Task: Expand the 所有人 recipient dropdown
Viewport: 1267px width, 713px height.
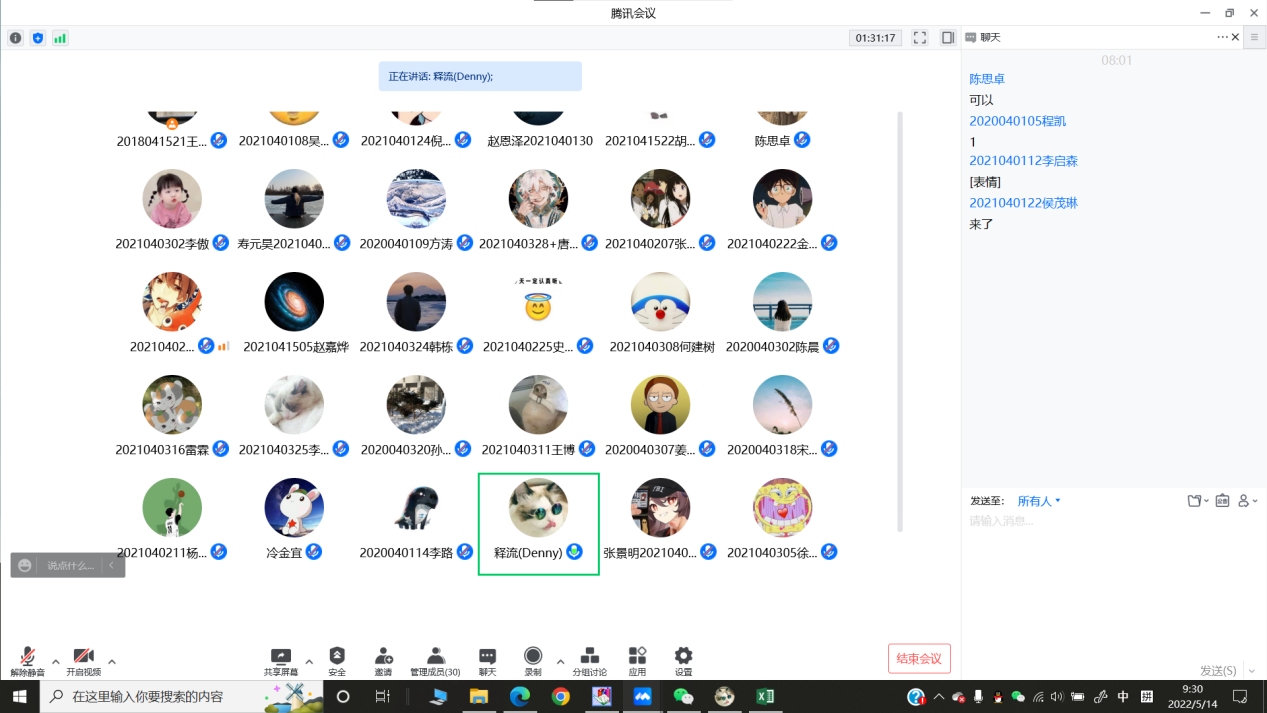Action: point(1040,501)
